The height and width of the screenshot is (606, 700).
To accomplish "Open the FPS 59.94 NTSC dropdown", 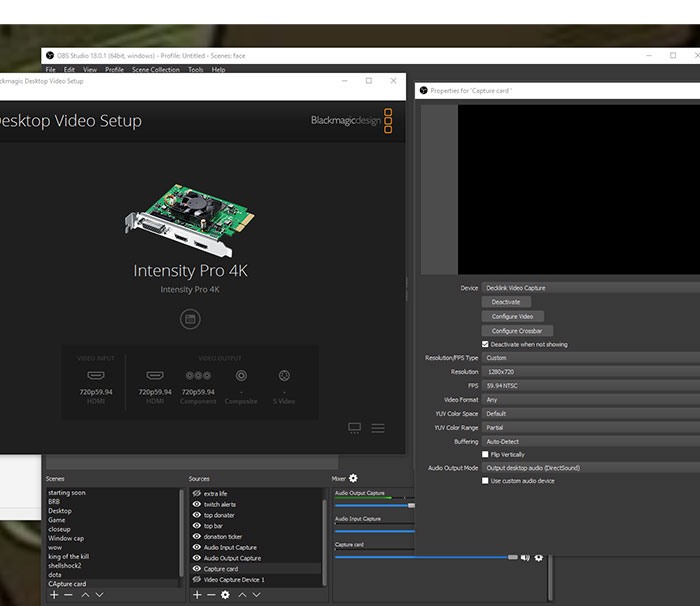I will click(x=591, y=385).
